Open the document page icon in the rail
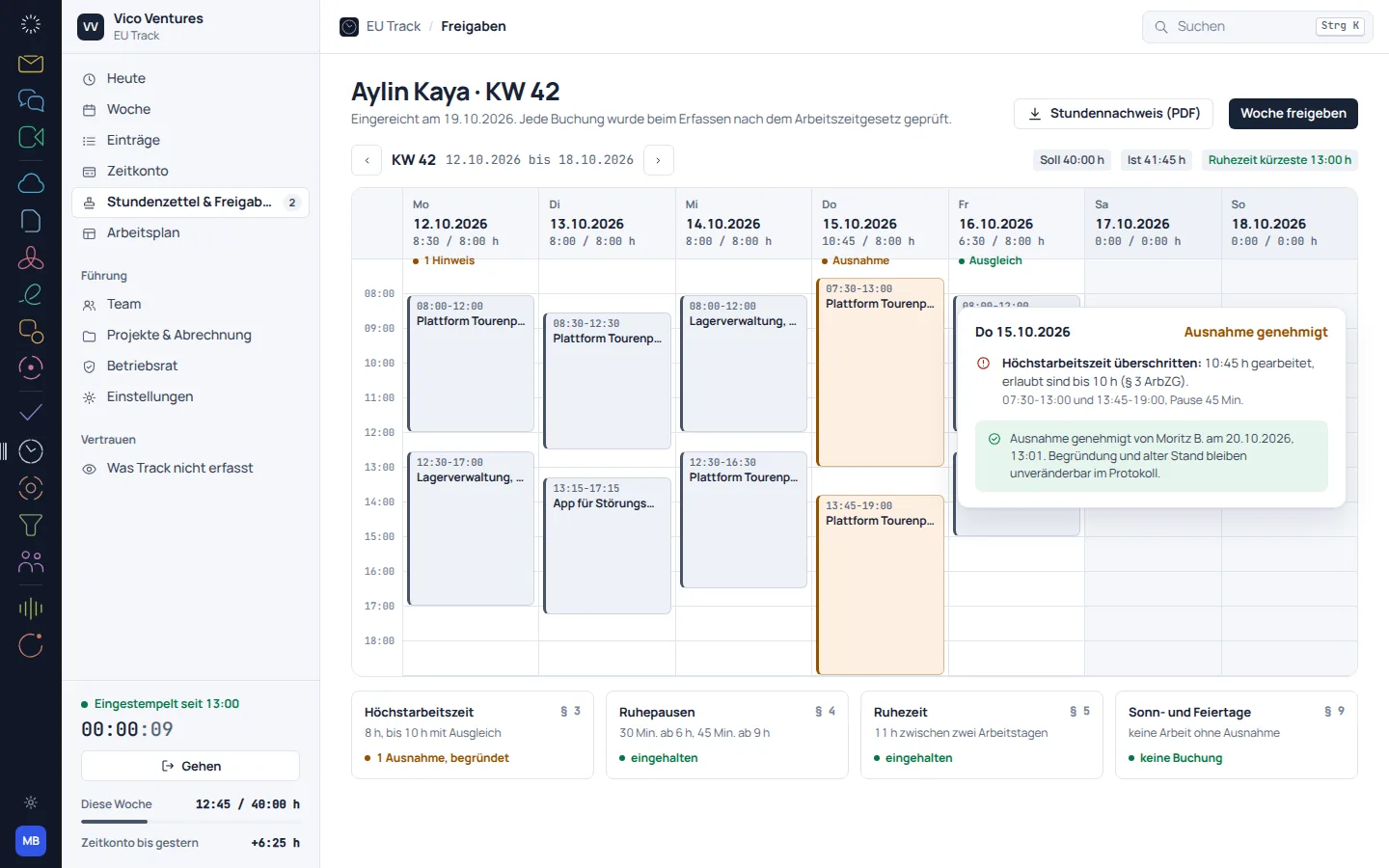Image resolution: width=1389 pixels, height=868 pixels. (31, 221)
